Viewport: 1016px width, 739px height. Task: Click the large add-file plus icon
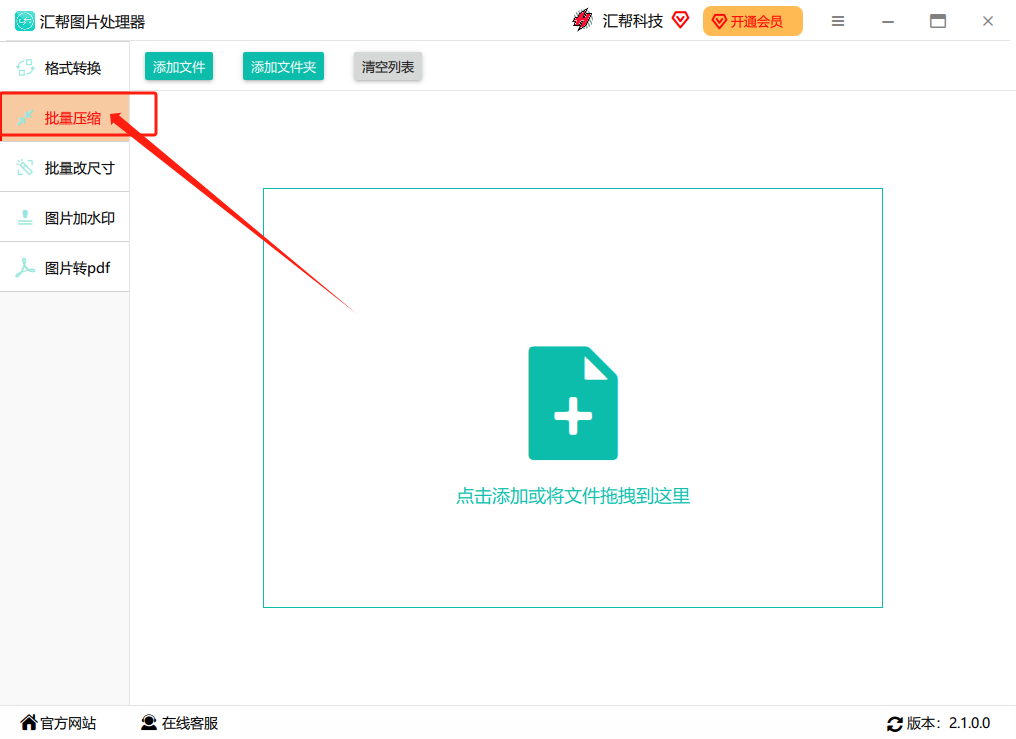(x=573, y=403)
